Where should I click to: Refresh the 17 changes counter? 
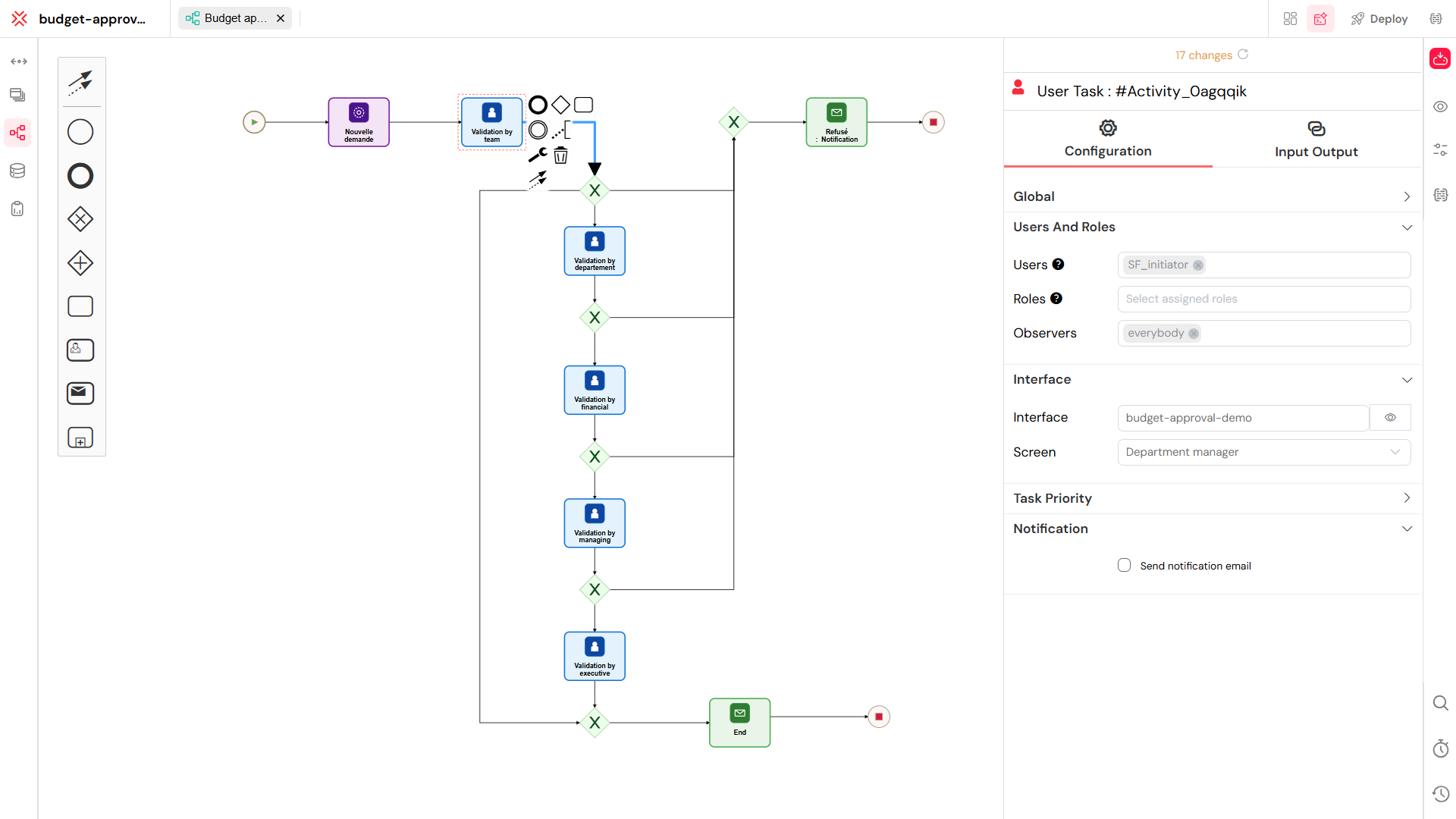tap(1243, 55)
